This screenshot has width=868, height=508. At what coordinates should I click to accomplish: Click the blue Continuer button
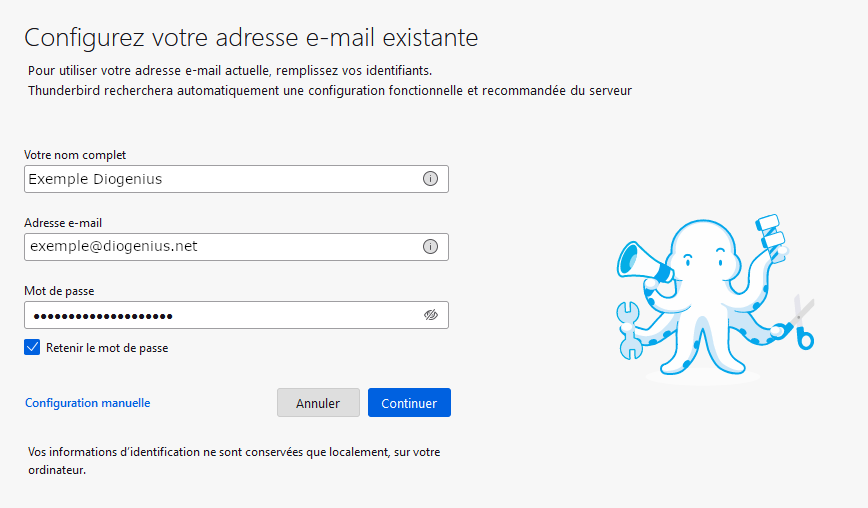pyautogui.click(x=409, y=403)
